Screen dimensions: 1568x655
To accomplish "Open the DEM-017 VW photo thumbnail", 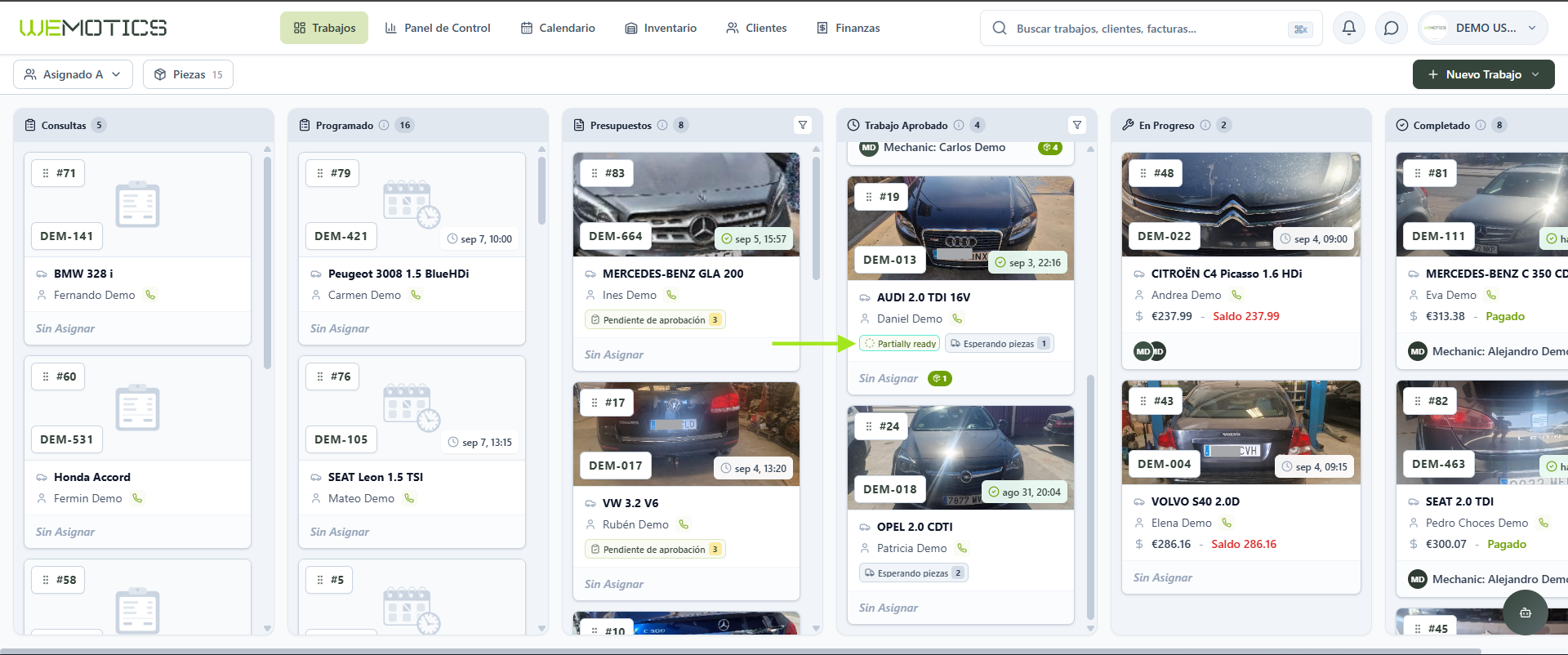I will (686, 434).
